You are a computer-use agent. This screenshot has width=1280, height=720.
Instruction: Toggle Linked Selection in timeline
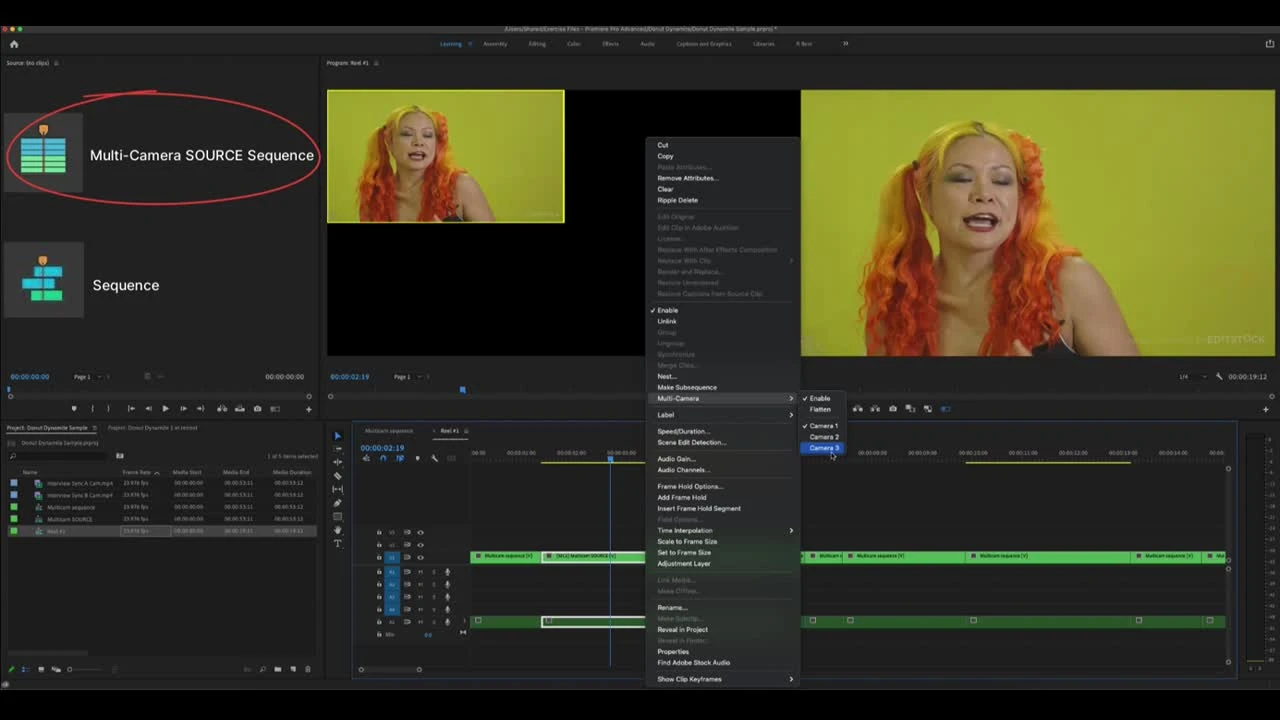pyautogui.click(x=400, y=459)
